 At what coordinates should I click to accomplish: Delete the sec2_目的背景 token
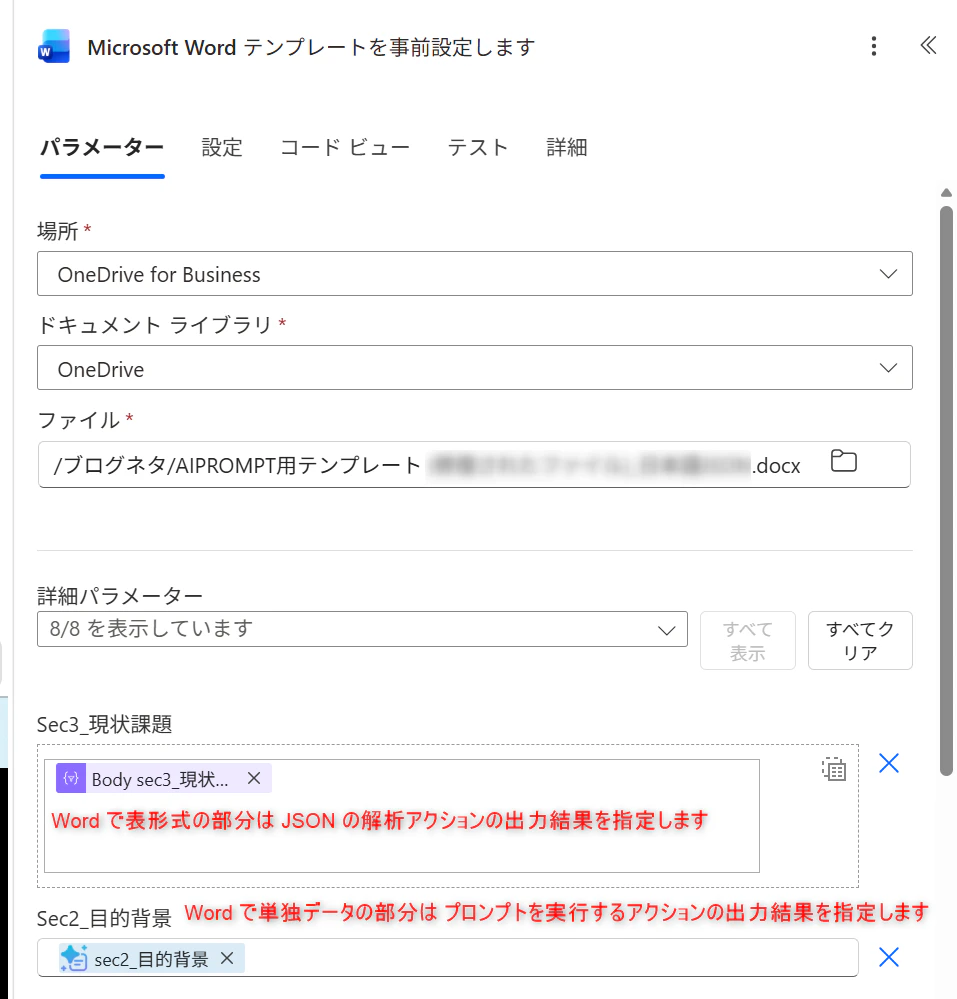tap(227, 958)
